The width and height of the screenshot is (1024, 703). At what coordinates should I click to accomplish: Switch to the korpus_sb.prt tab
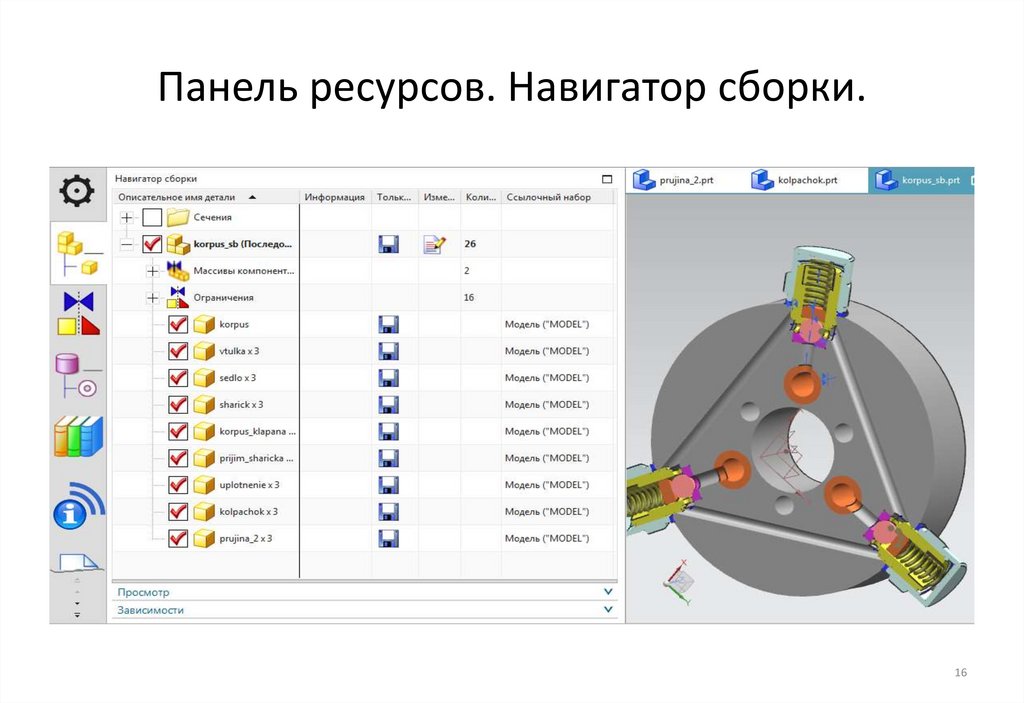(920, 180)
